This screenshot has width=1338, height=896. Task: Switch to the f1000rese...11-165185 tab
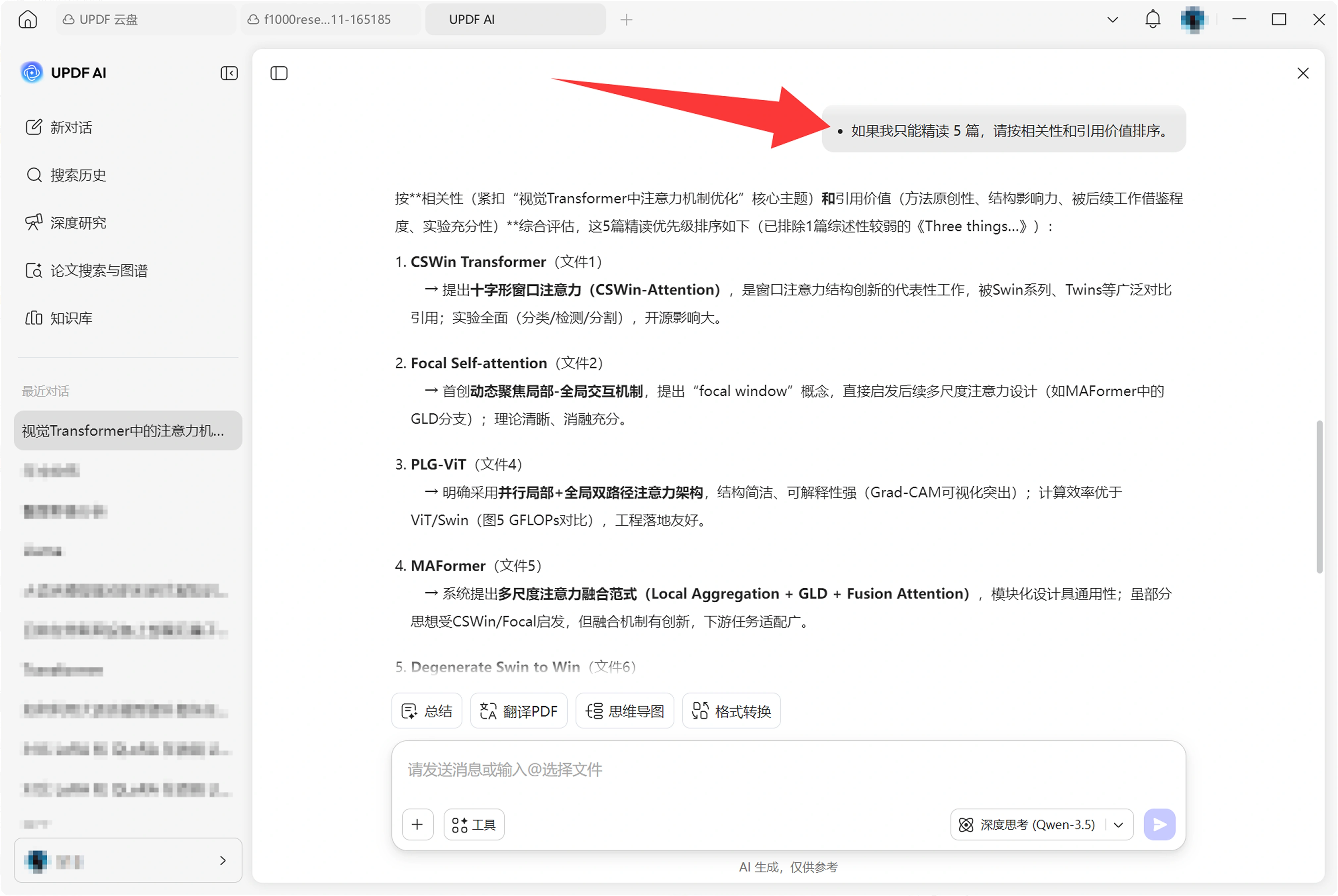(330, 20)
